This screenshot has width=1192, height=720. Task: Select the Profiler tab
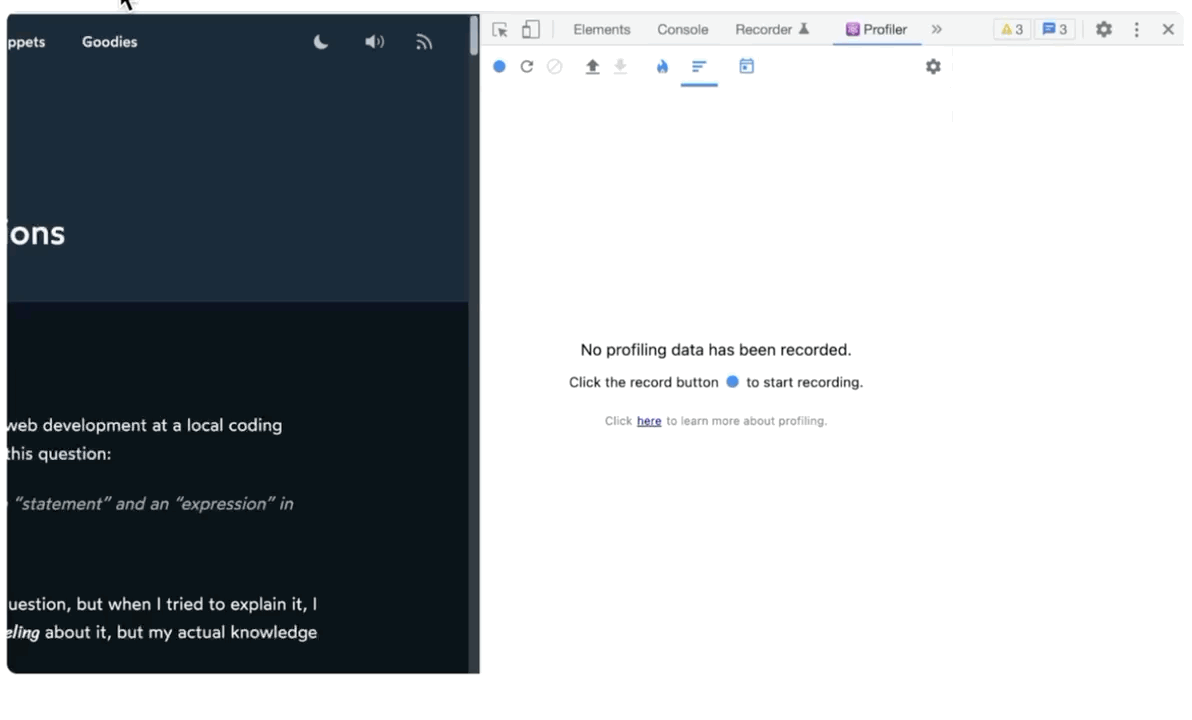click(x=877, y=30)
